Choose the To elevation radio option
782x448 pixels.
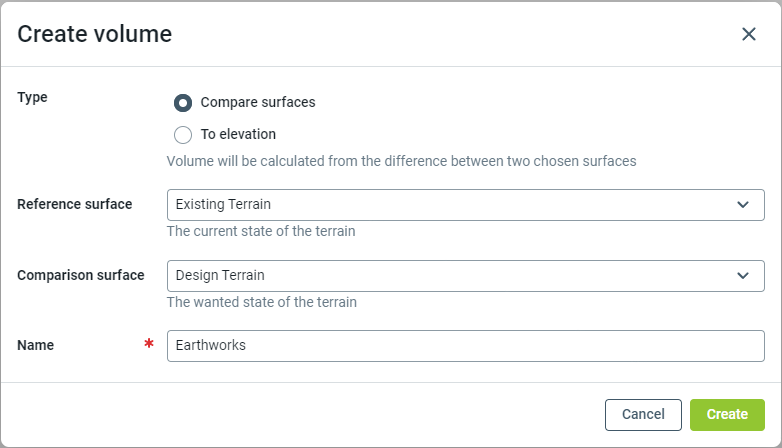183,135
